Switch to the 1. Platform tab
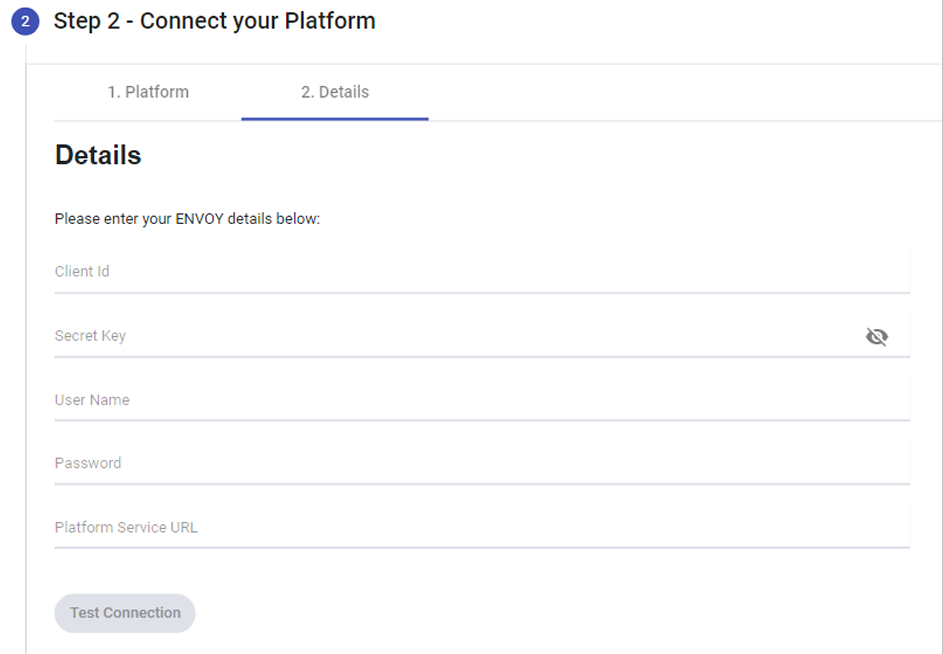Viewport: 943px width, 654px height. [x=148, y=92]
